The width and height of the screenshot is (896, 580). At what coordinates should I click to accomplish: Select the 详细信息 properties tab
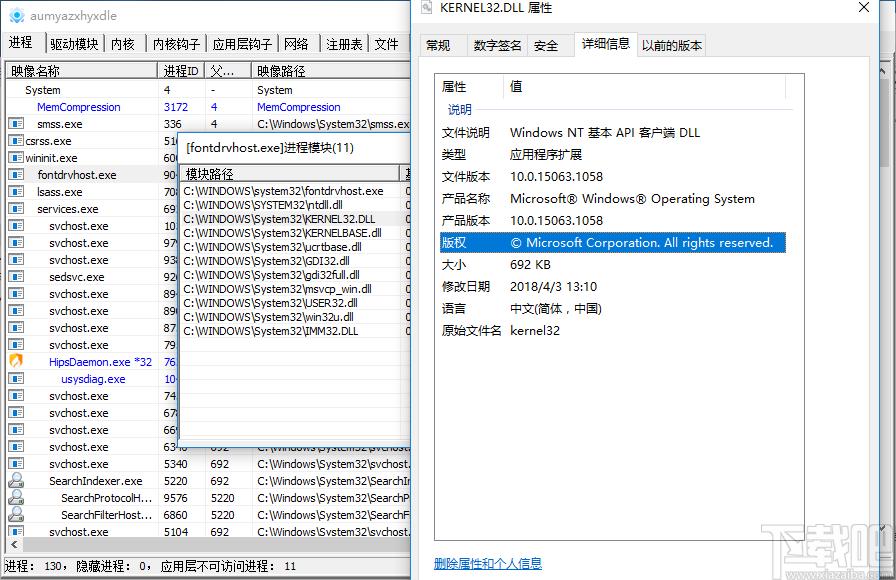click(x=606, y=44)
